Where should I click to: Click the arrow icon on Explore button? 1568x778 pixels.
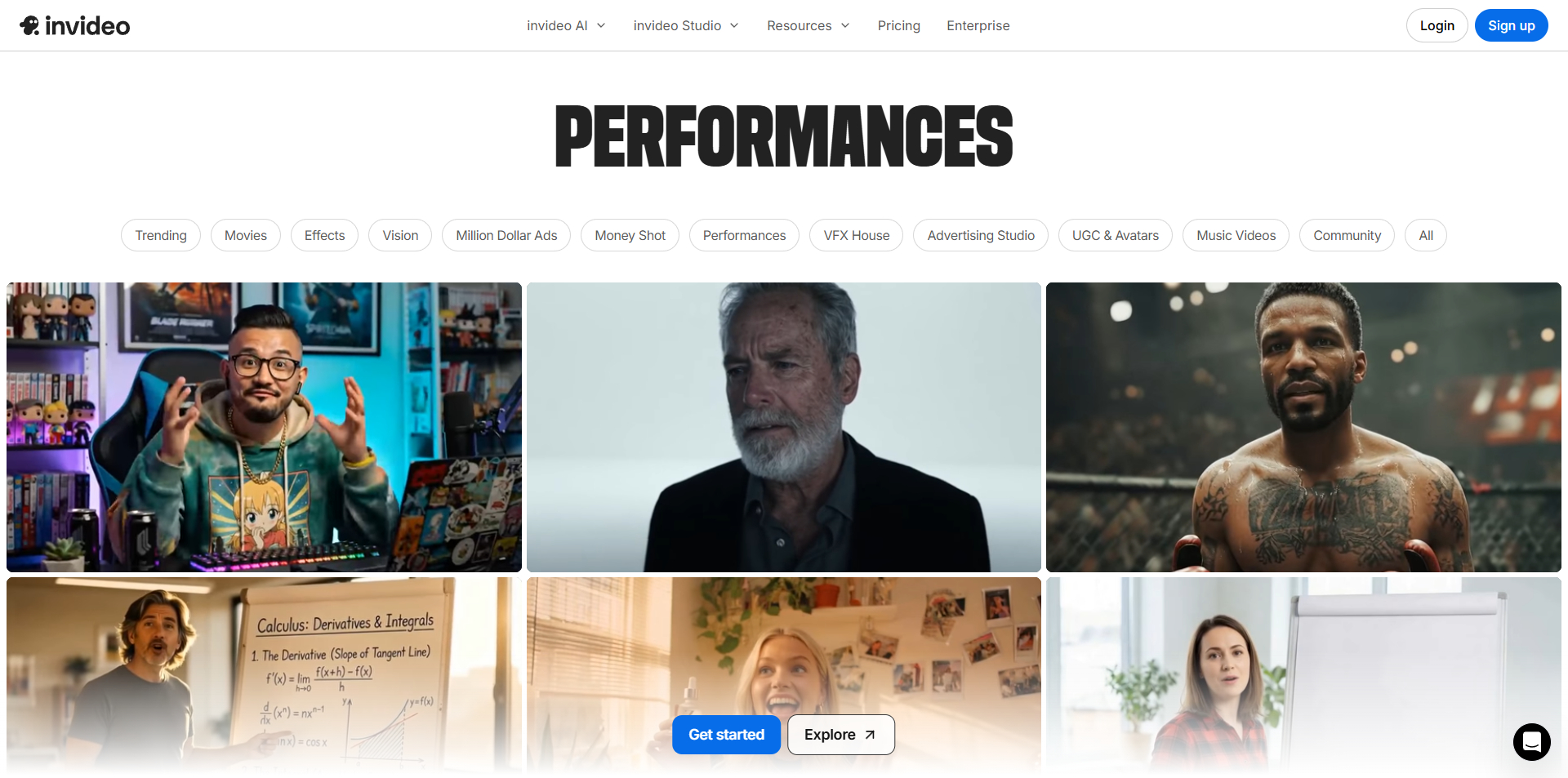(871, 735)
